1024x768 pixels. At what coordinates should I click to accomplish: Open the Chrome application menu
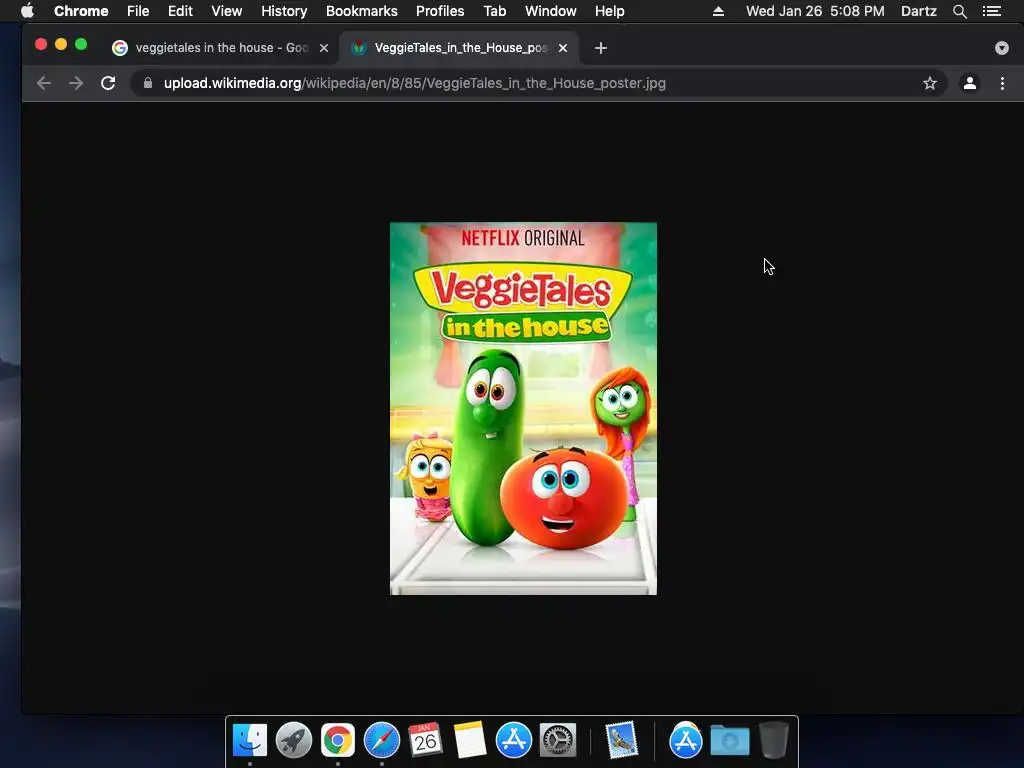point(81,11)
